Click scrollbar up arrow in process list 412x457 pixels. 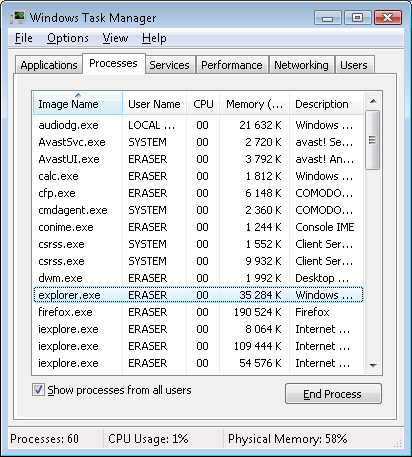tap(373, 101)
